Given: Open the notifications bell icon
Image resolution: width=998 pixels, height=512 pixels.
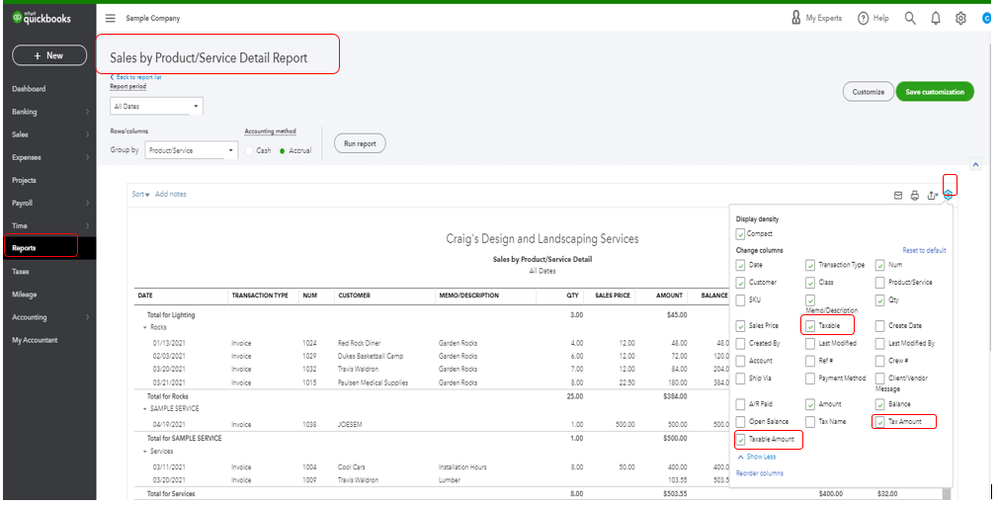Looking at the screenshot, I should pyautogui.click(x=935, y=18).
